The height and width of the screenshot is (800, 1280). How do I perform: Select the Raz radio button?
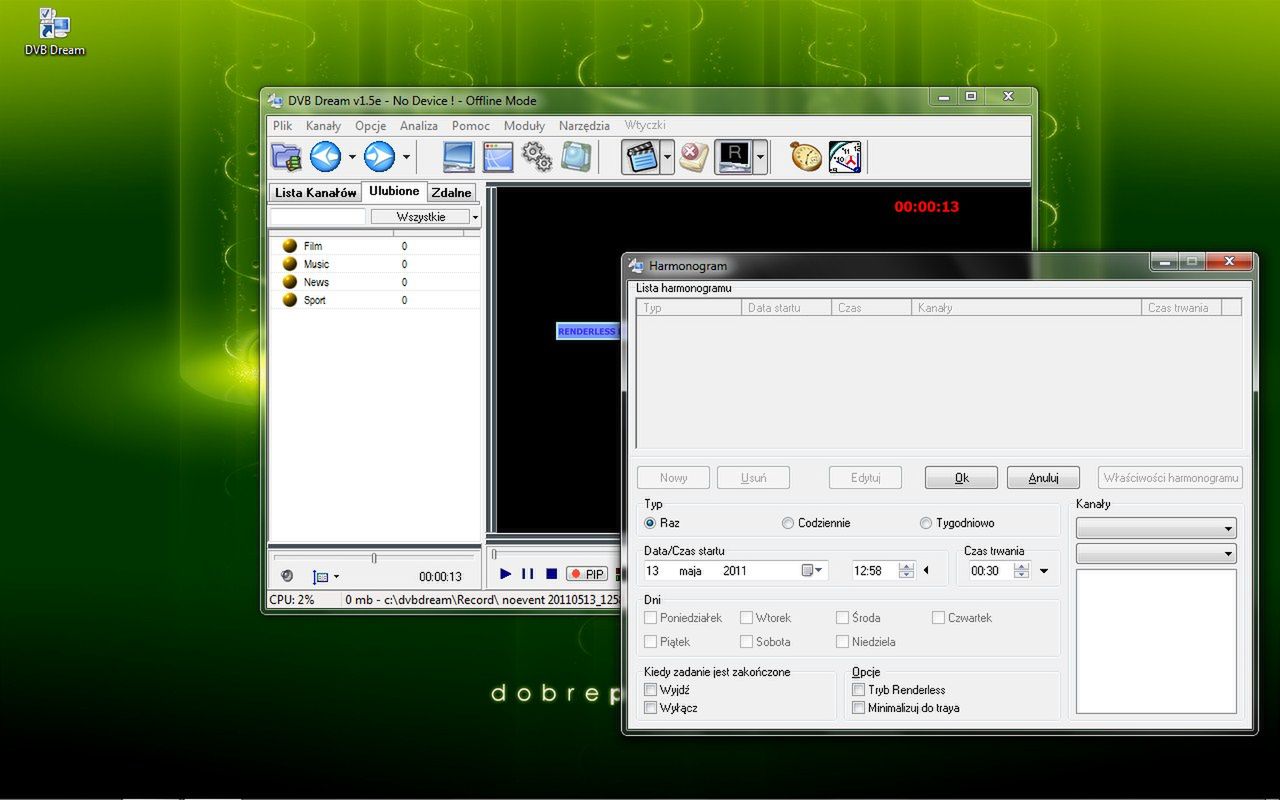coord(651,523)
